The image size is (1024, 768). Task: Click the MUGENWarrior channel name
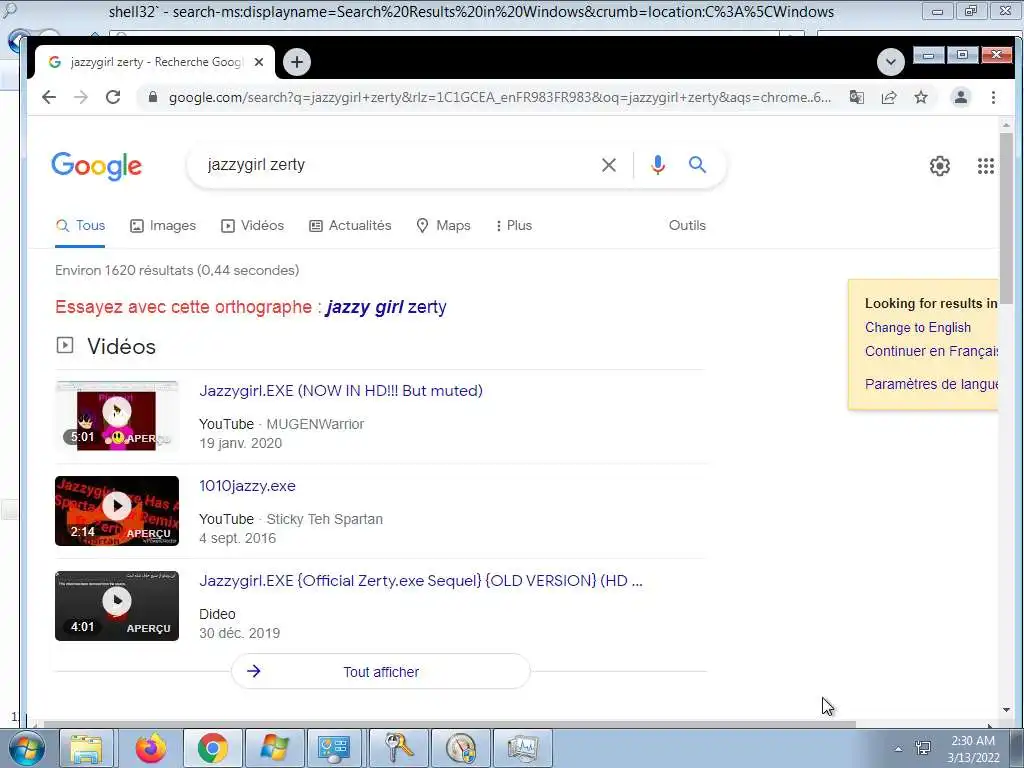315,424
